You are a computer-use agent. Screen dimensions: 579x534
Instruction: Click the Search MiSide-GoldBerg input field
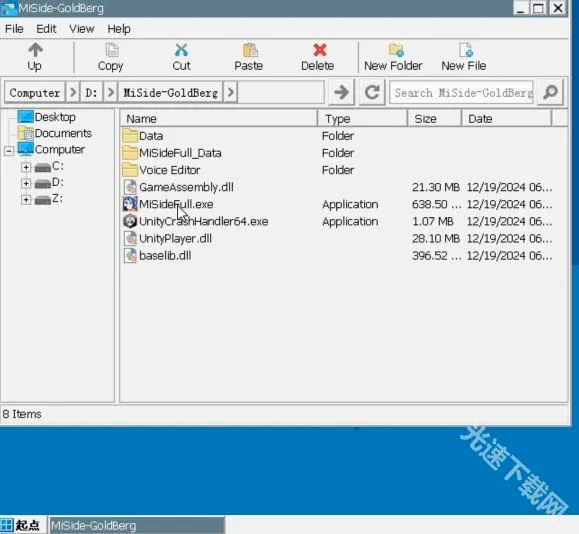(462, 92)
